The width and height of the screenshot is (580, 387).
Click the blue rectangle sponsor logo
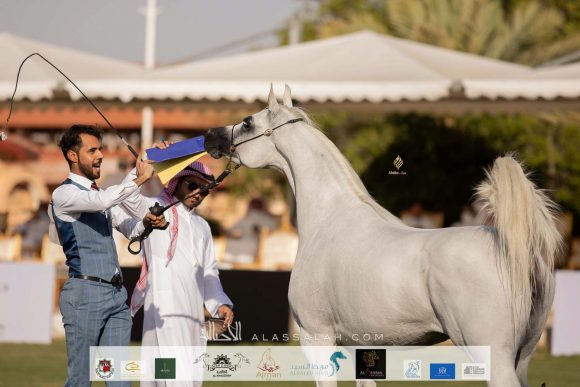(442, 371)
